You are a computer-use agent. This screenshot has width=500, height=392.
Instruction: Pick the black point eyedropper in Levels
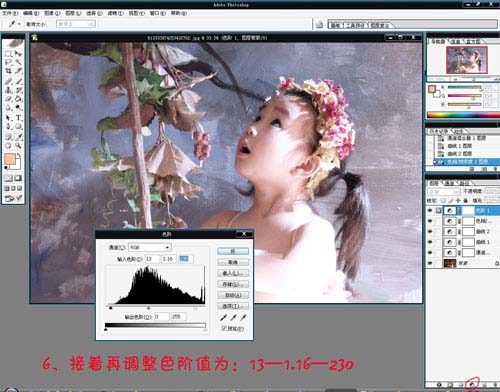(224, 317)
